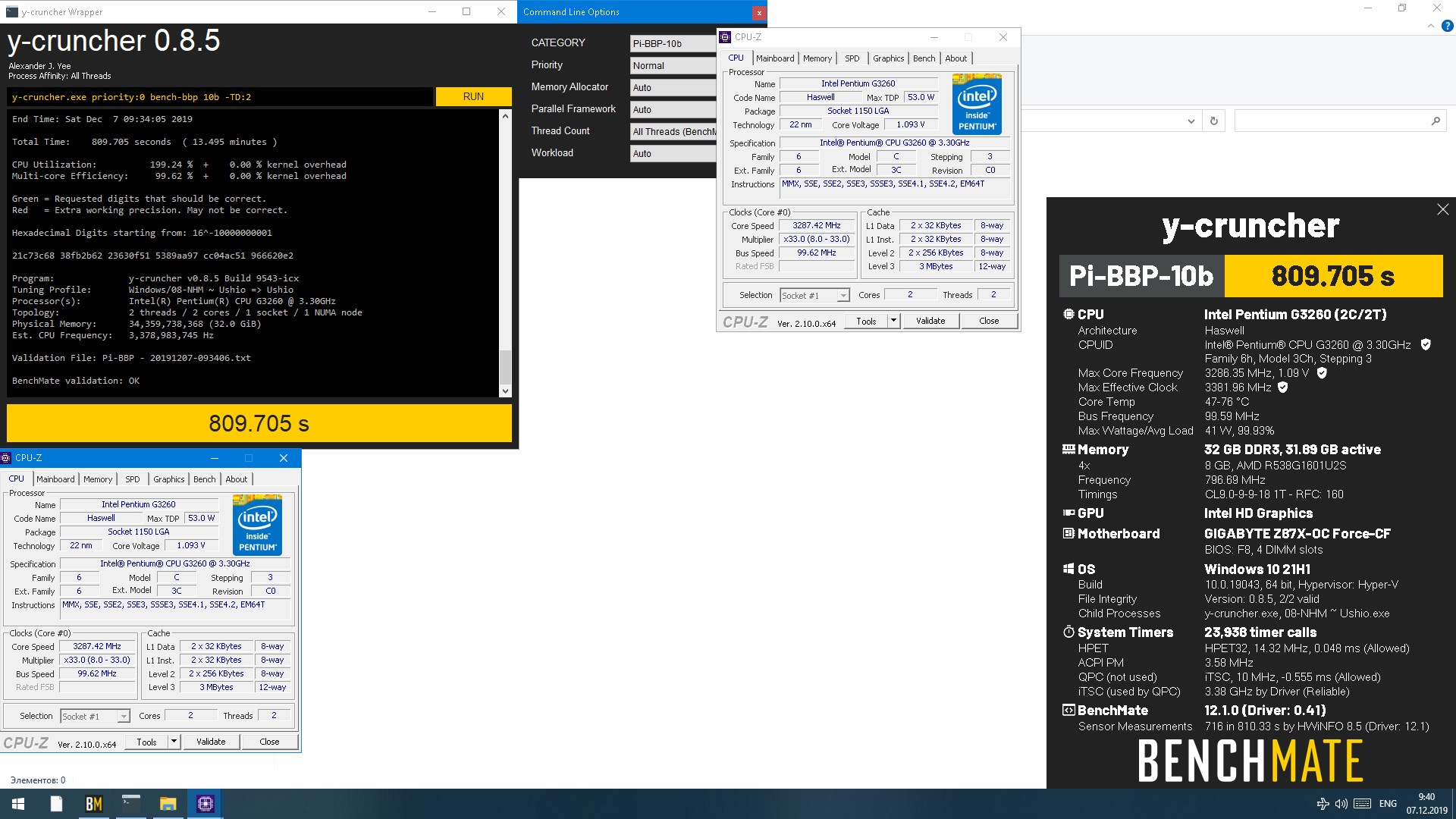Close the Command Line Options window
The image size is (1456, 819).
[x=758, y=12]
